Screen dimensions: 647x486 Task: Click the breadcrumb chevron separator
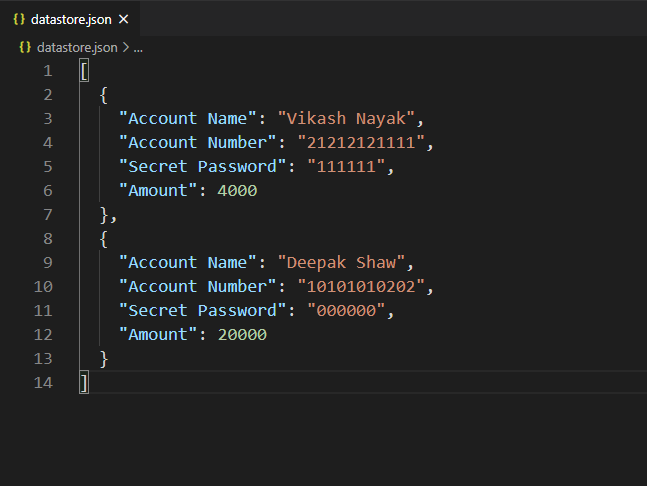point(126,47)
